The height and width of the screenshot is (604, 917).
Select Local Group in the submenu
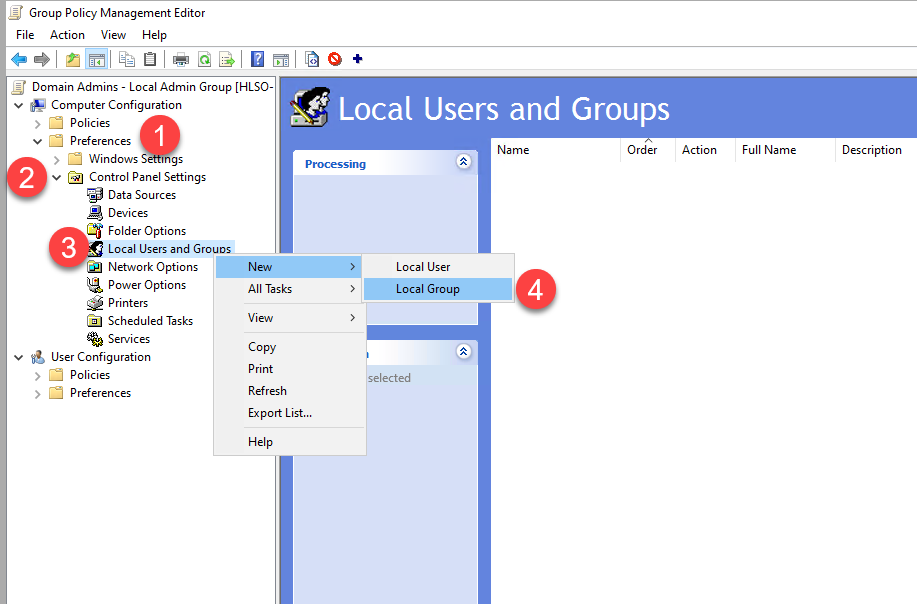[427, 289]
